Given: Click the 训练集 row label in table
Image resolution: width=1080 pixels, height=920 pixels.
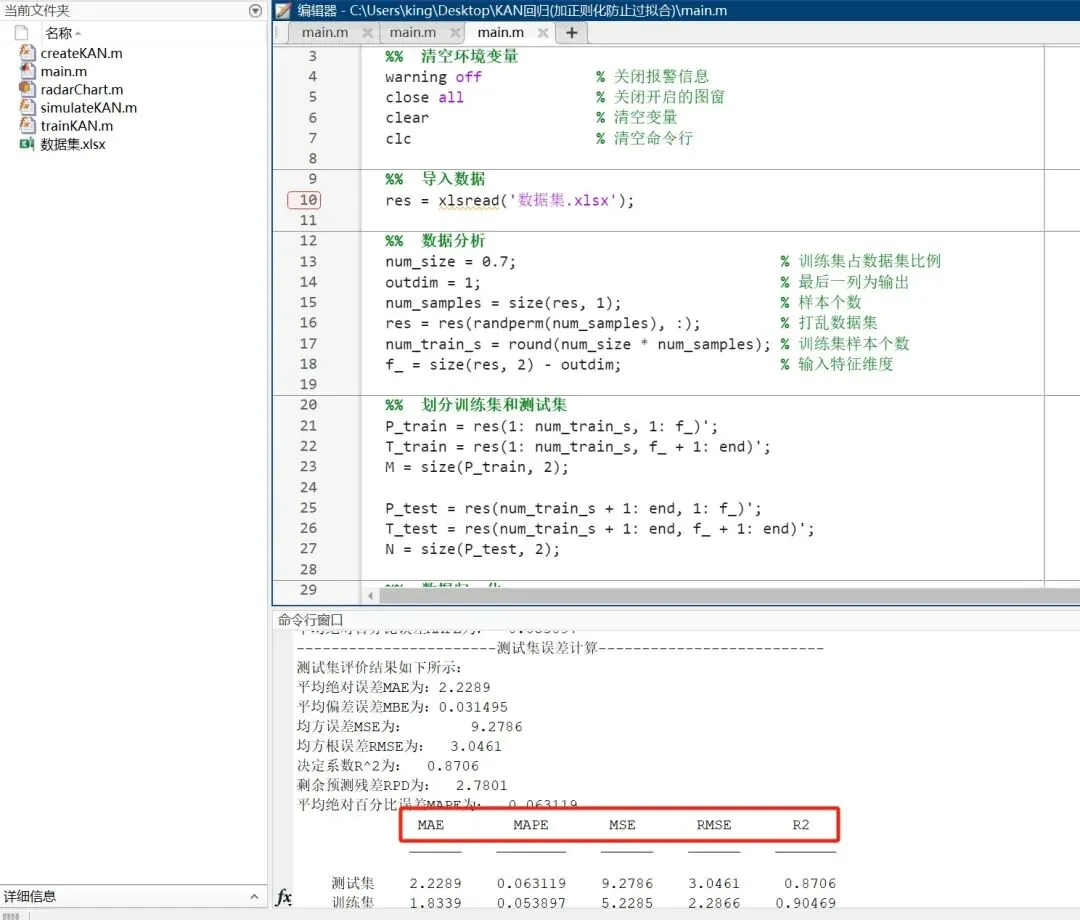Looking at the screenshot, I should (353, 902).
